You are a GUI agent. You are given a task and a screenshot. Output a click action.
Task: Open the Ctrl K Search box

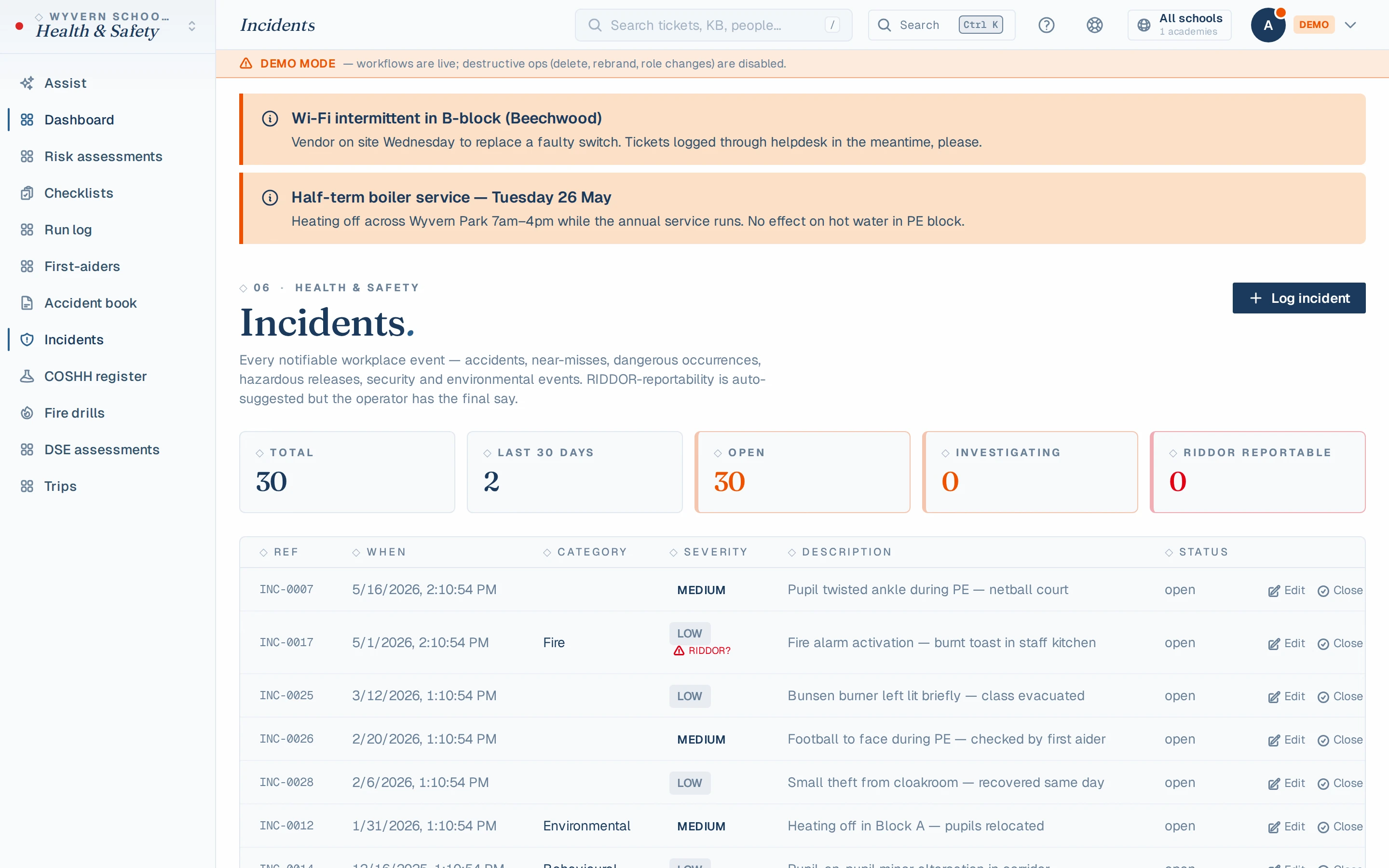pyautogui.click(x=941, y=25)
